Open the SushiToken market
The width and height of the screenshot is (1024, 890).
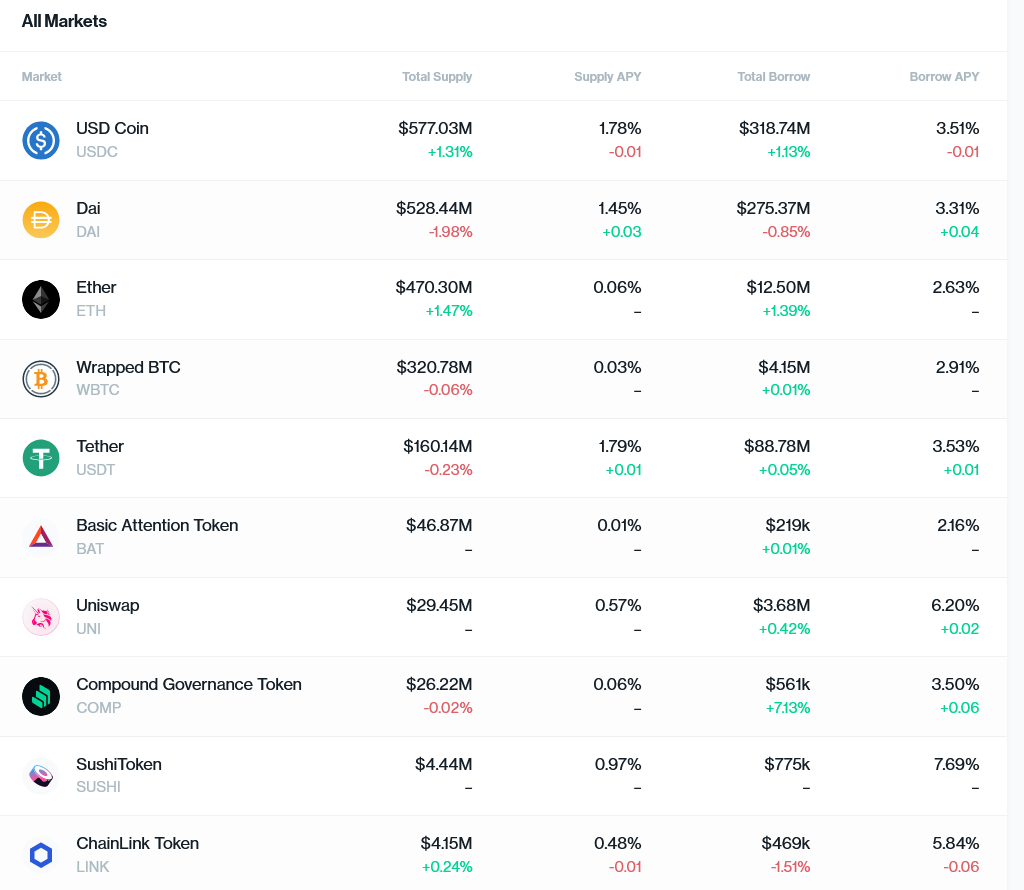(x=504, y=776)
